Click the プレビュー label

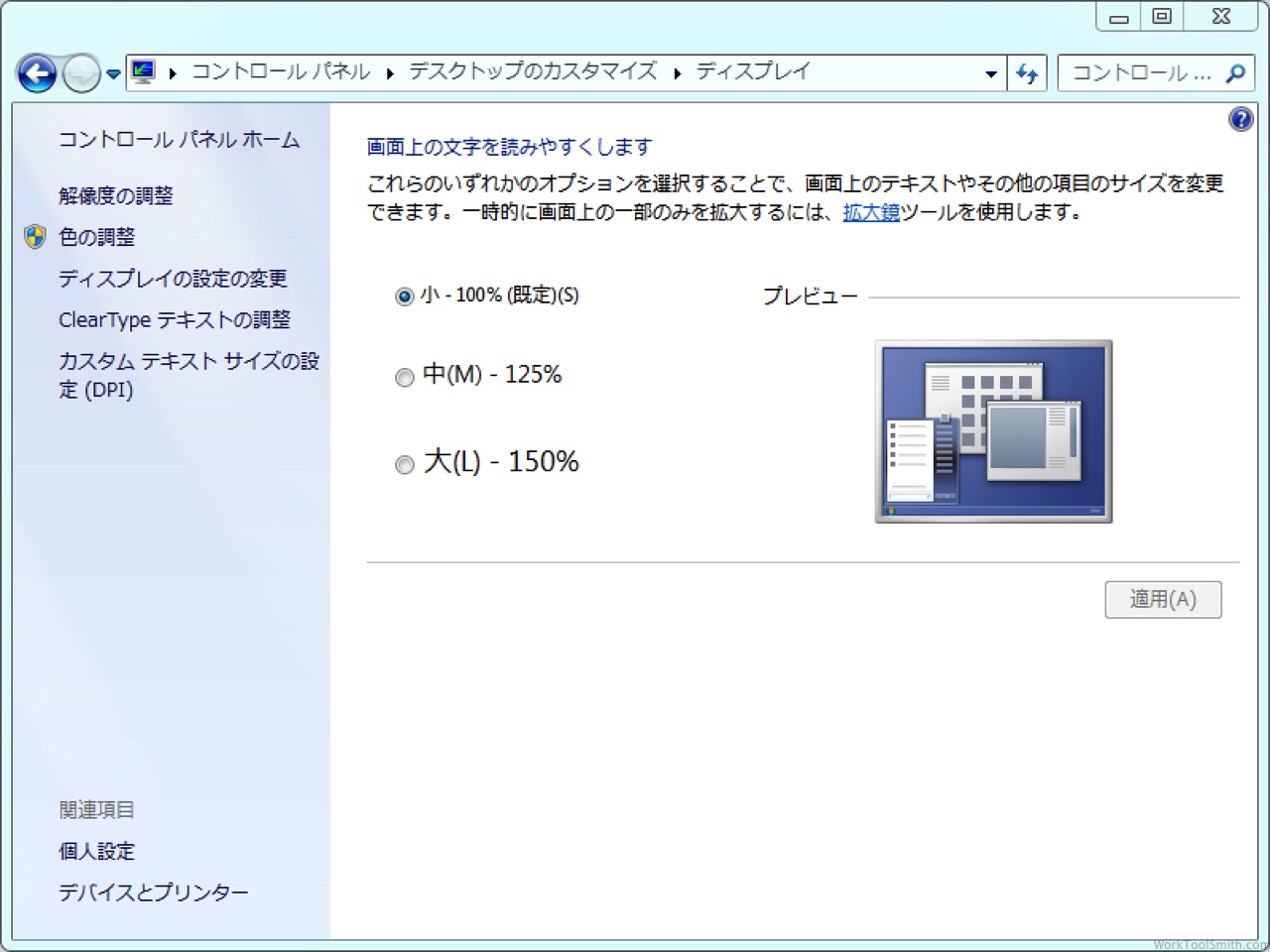[810, 297]
